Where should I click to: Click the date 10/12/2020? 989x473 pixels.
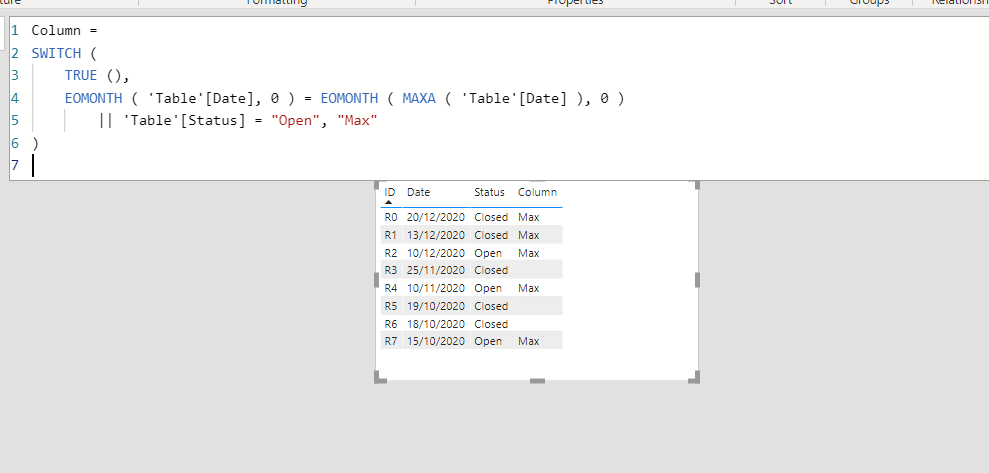click(x=436, y=253)
